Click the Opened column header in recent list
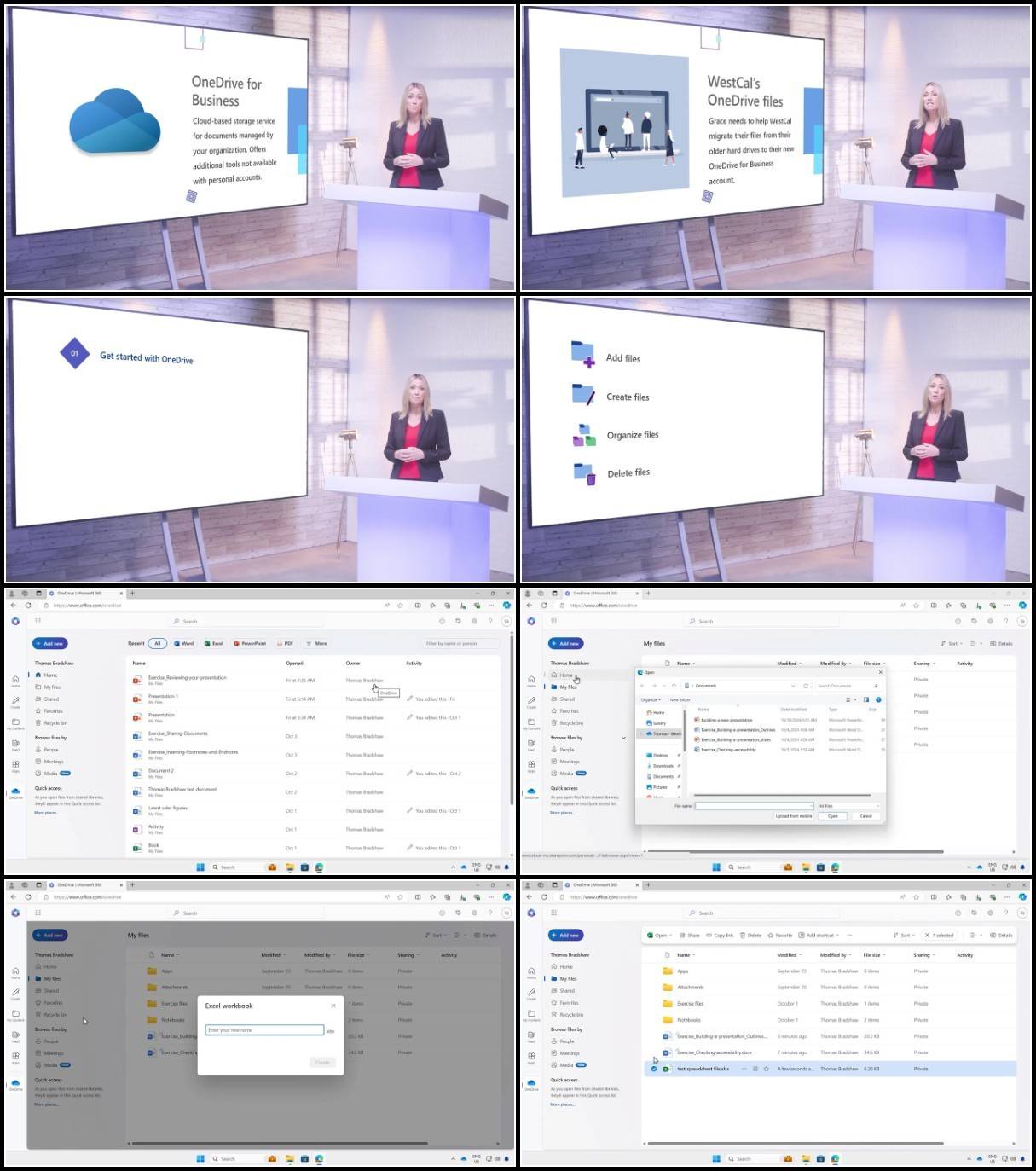Image resolution: width=1036 pixels, height=1171 pixels. (294, 663)
